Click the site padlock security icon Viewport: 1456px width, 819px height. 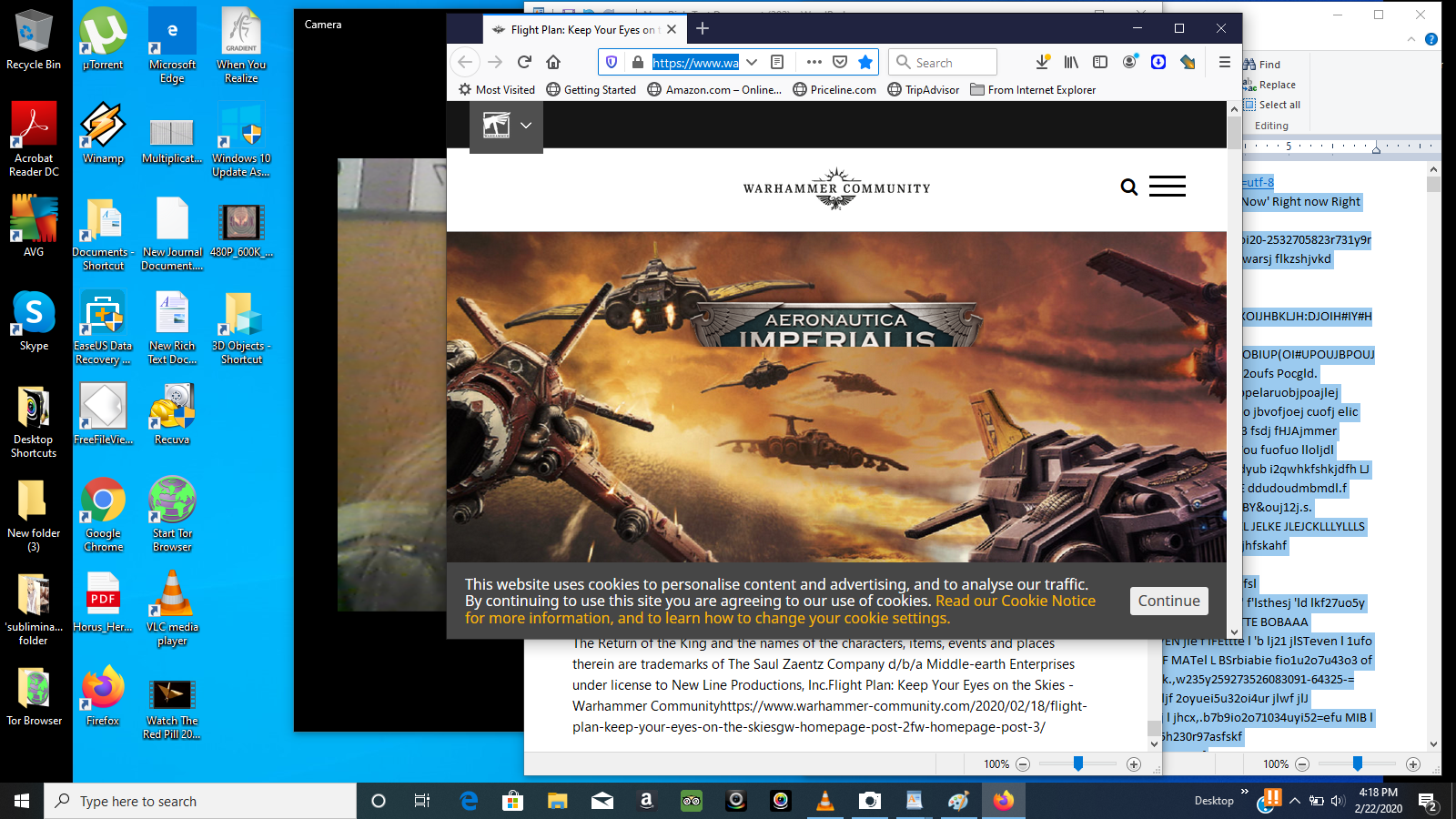tap(638, 62)
